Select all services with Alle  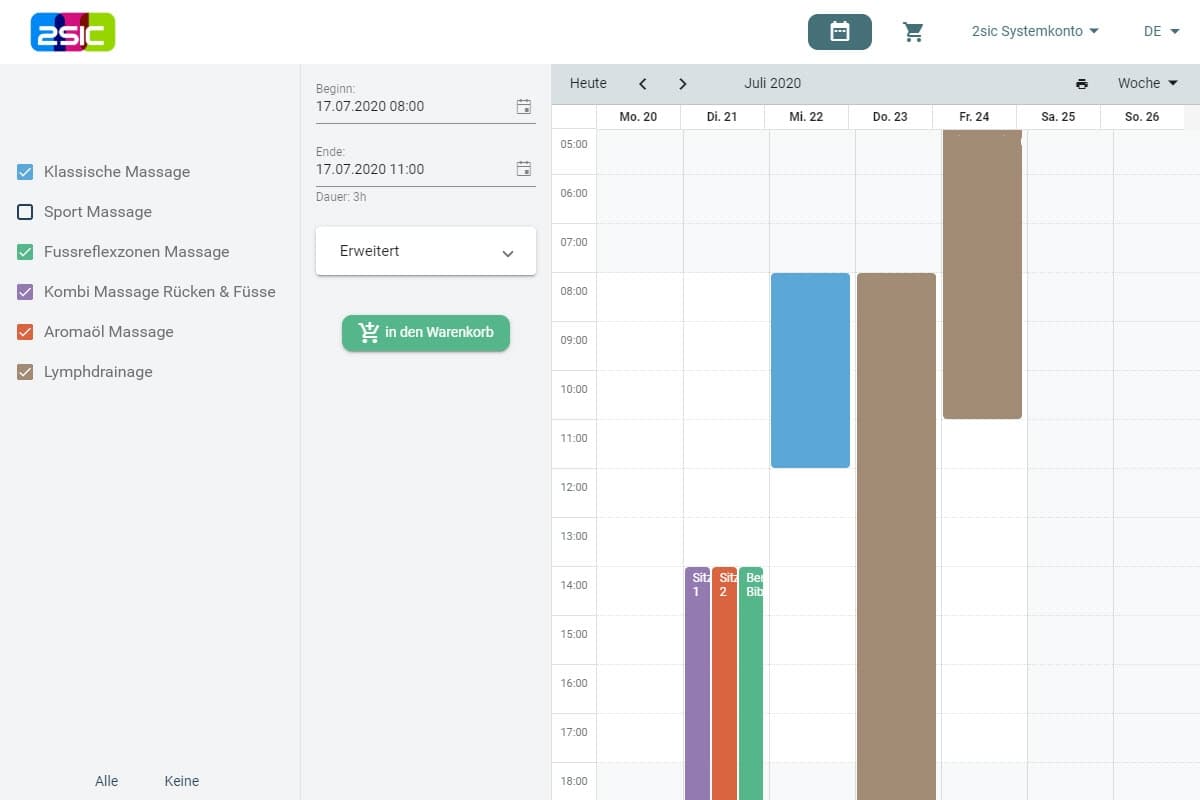[106, 781]
